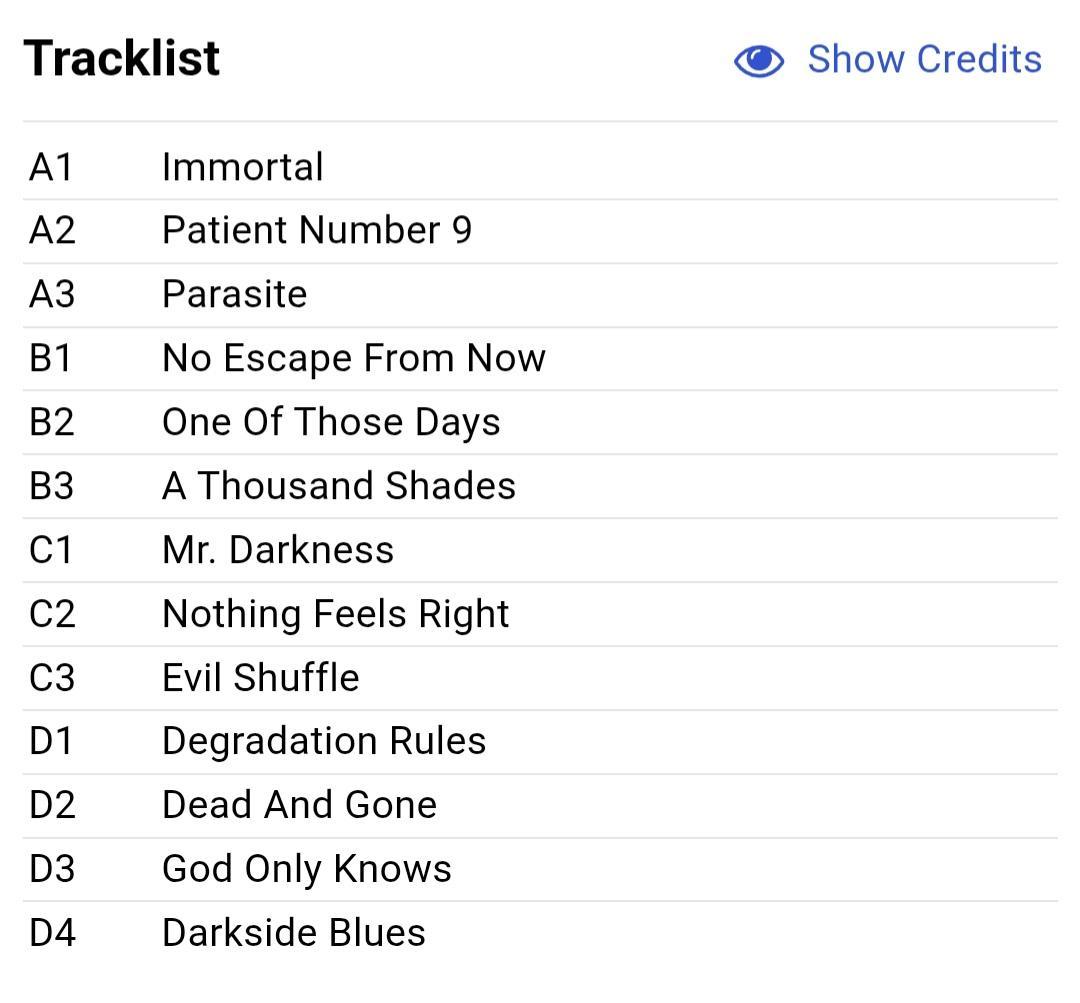Choose the track Dead And Gone
This screenshot has height=1003, width=1080.
[300, 805]
